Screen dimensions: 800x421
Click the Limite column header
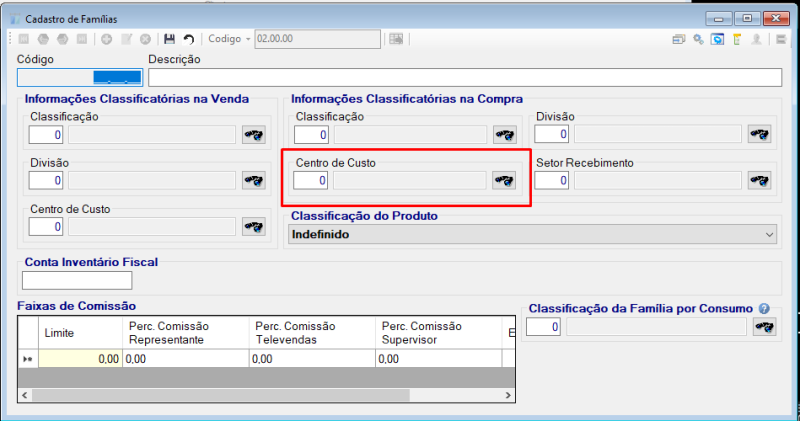point(81,333)
